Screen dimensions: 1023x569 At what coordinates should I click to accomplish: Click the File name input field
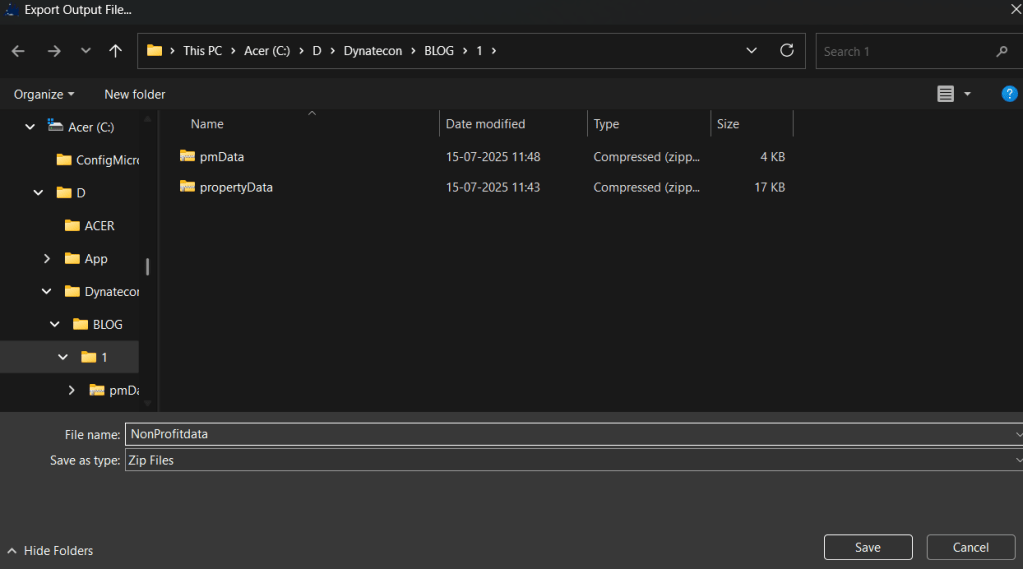point(570,434)
